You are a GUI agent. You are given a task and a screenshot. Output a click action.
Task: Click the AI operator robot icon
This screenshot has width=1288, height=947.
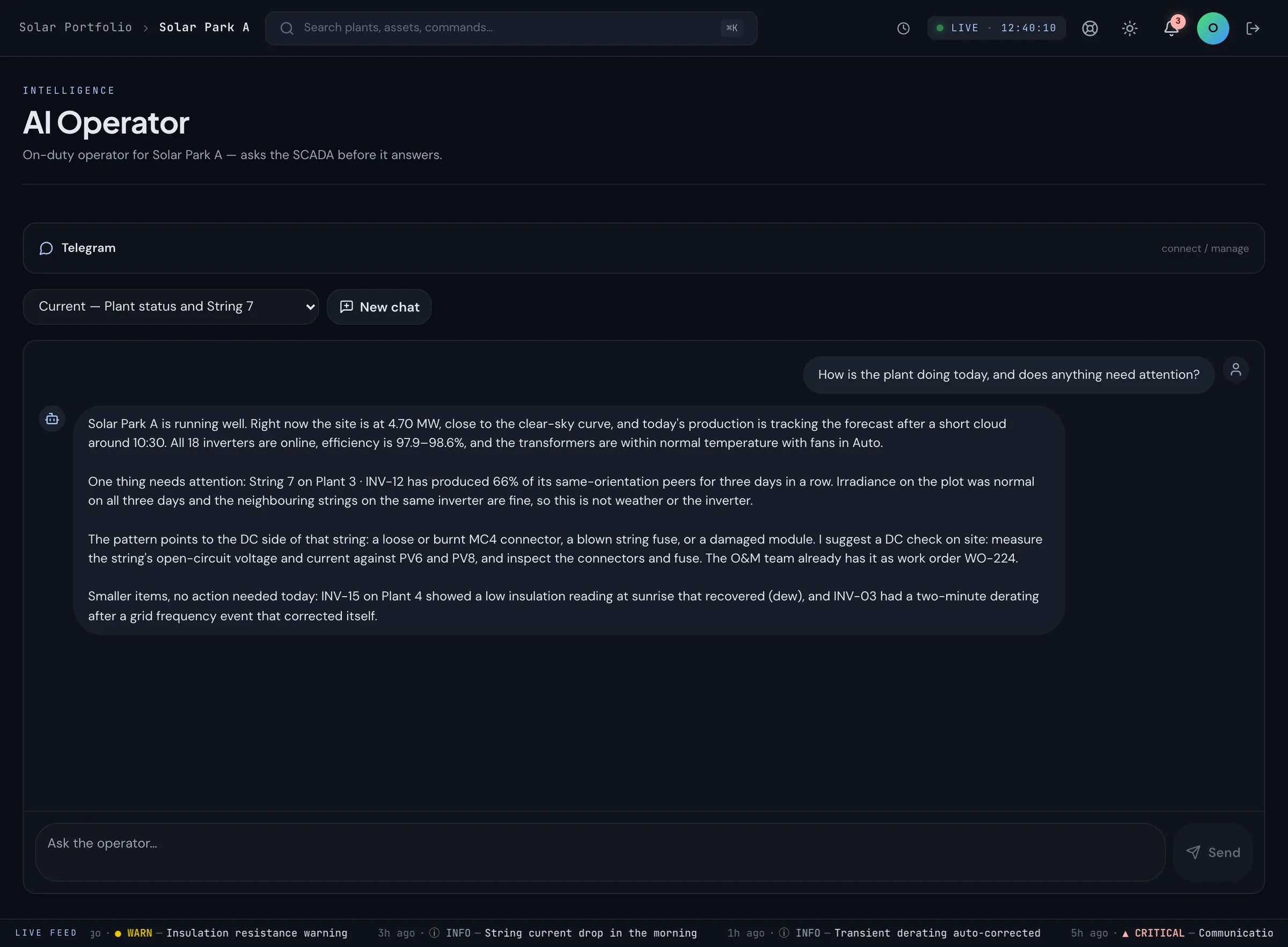[x=52, y=419]
